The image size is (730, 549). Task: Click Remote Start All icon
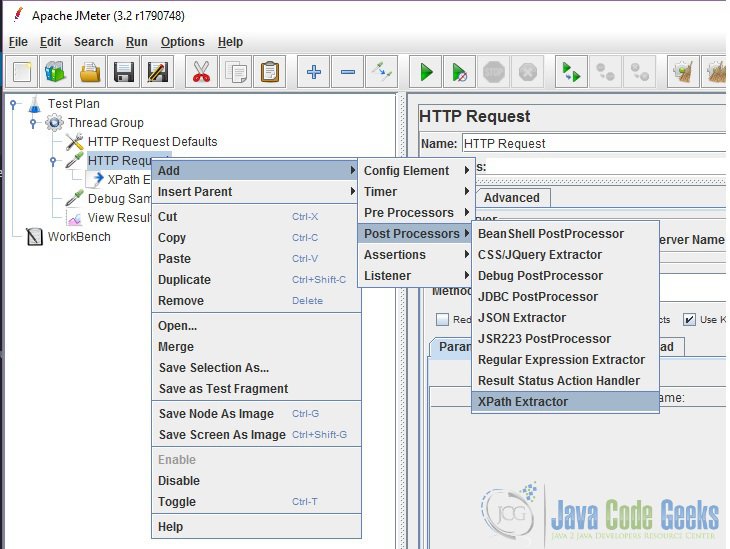coord(571,72)
